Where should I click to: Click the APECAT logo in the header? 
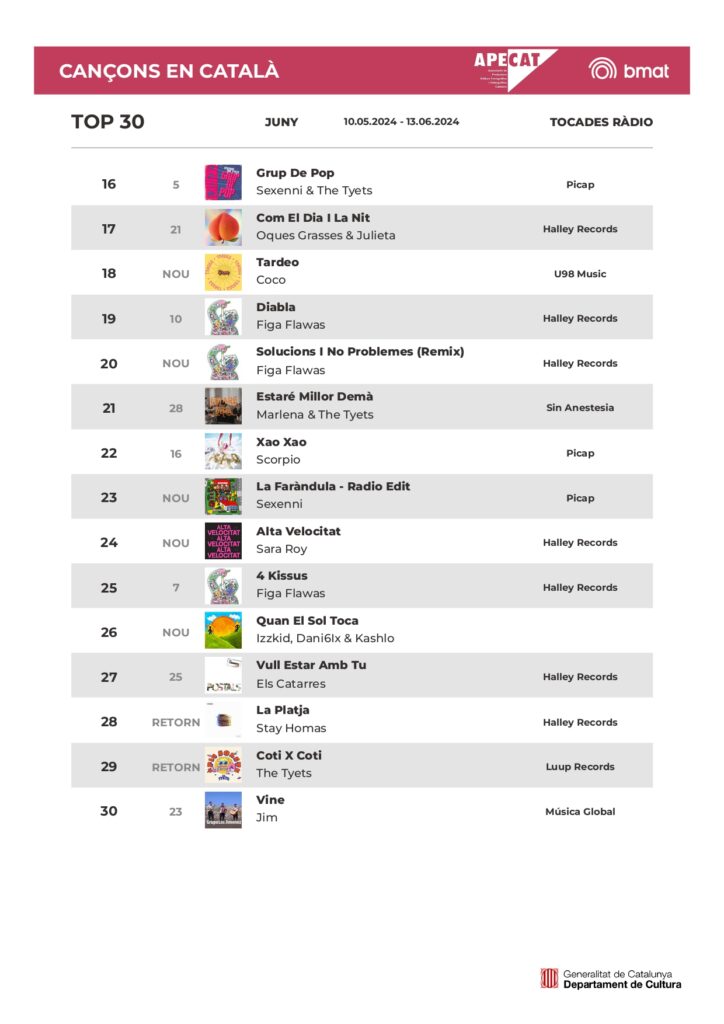coord(513,68)
